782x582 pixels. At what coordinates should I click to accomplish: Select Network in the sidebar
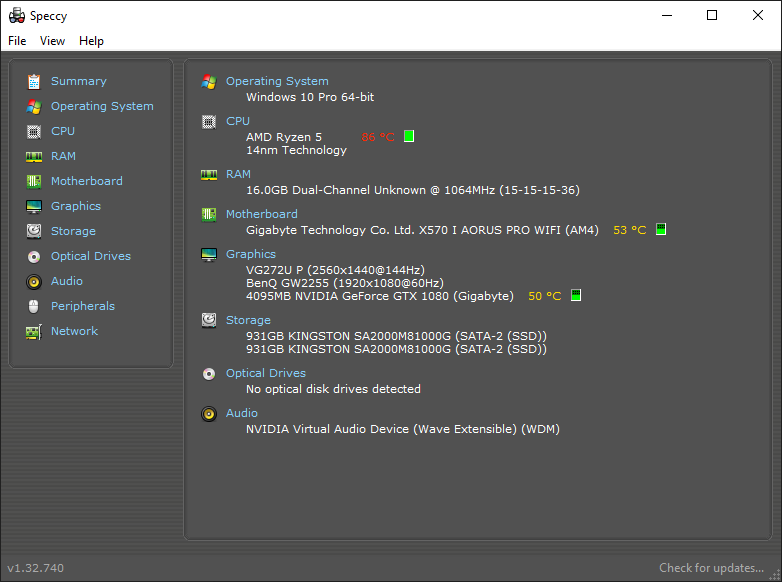(74, 331)
